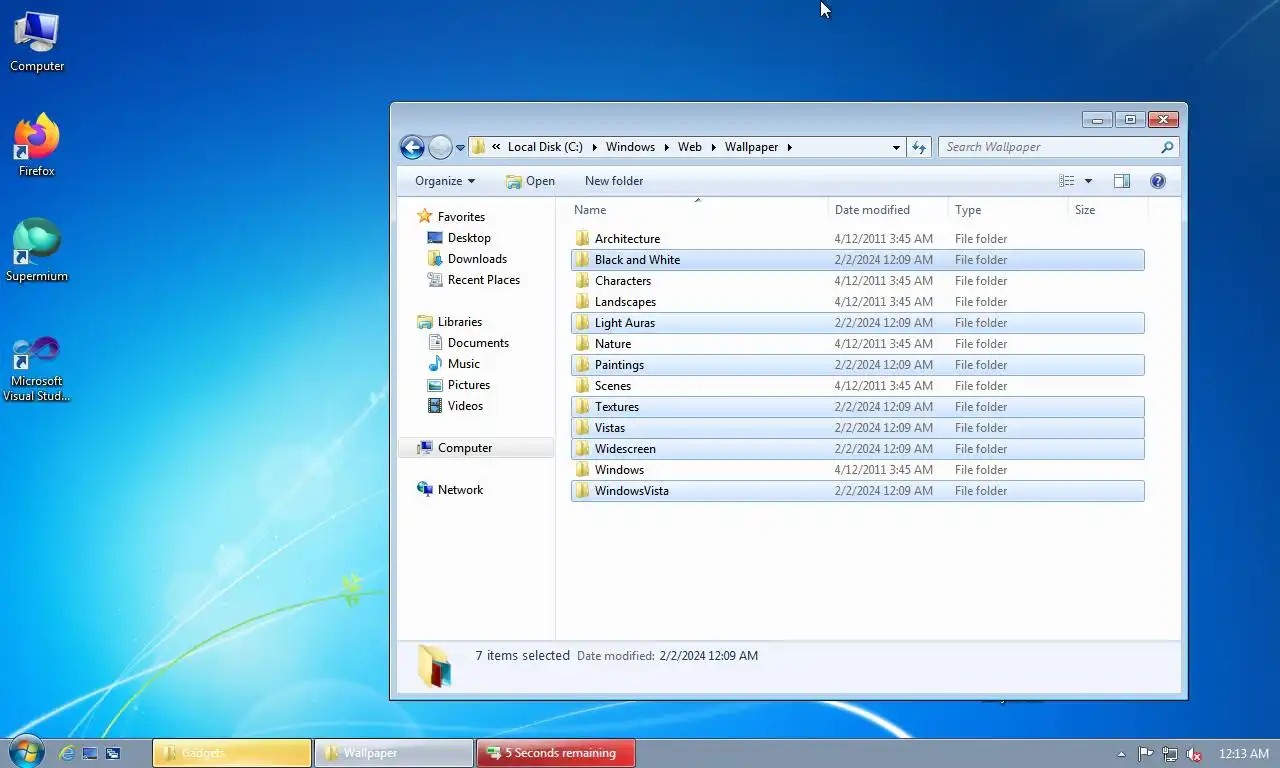Sort by the Size column header
This screenshot has height=768, width=1280.
click(x=1108, y=210)
